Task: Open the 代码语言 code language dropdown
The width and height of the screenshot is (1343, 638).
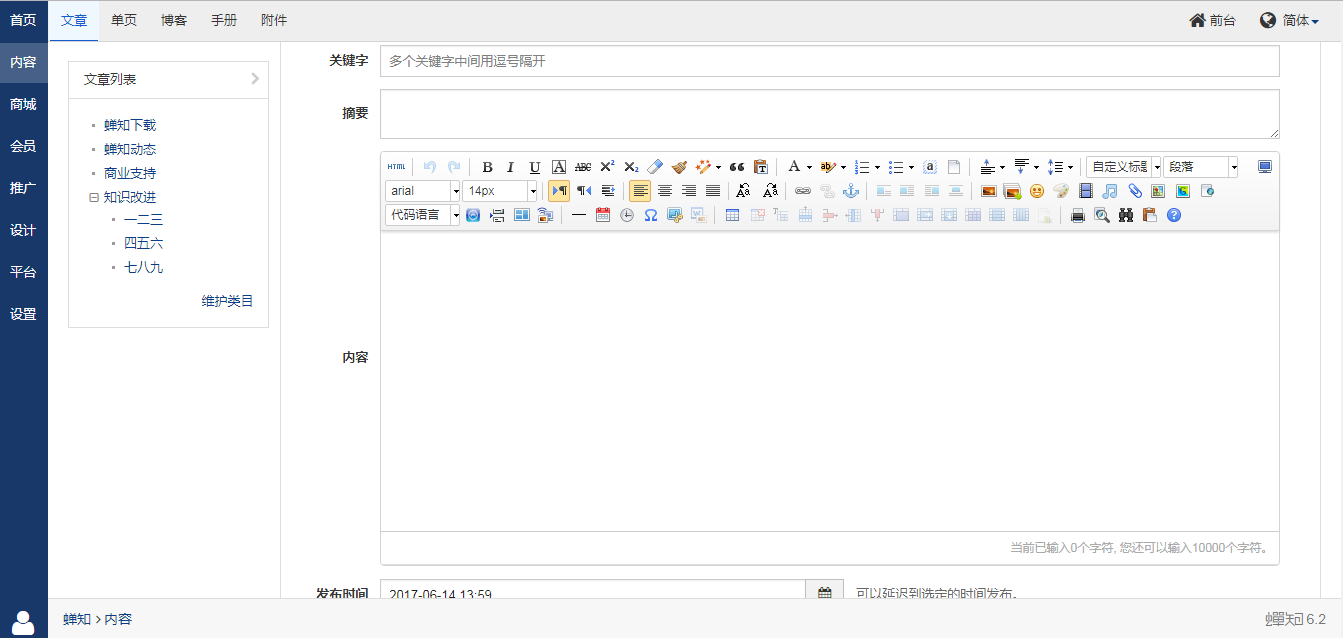Action: coord(423,215)
